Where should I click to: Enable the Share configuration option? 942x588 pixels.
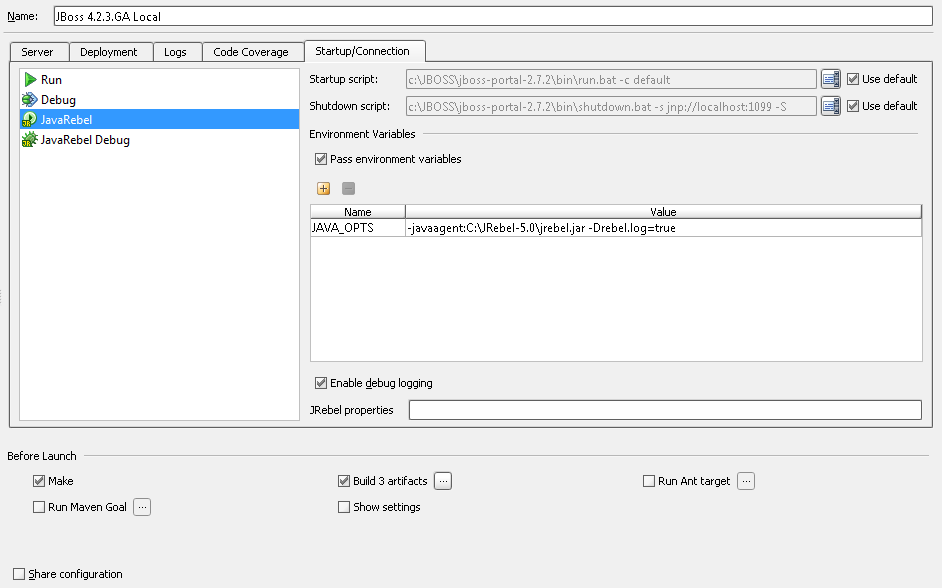[19, 574]
